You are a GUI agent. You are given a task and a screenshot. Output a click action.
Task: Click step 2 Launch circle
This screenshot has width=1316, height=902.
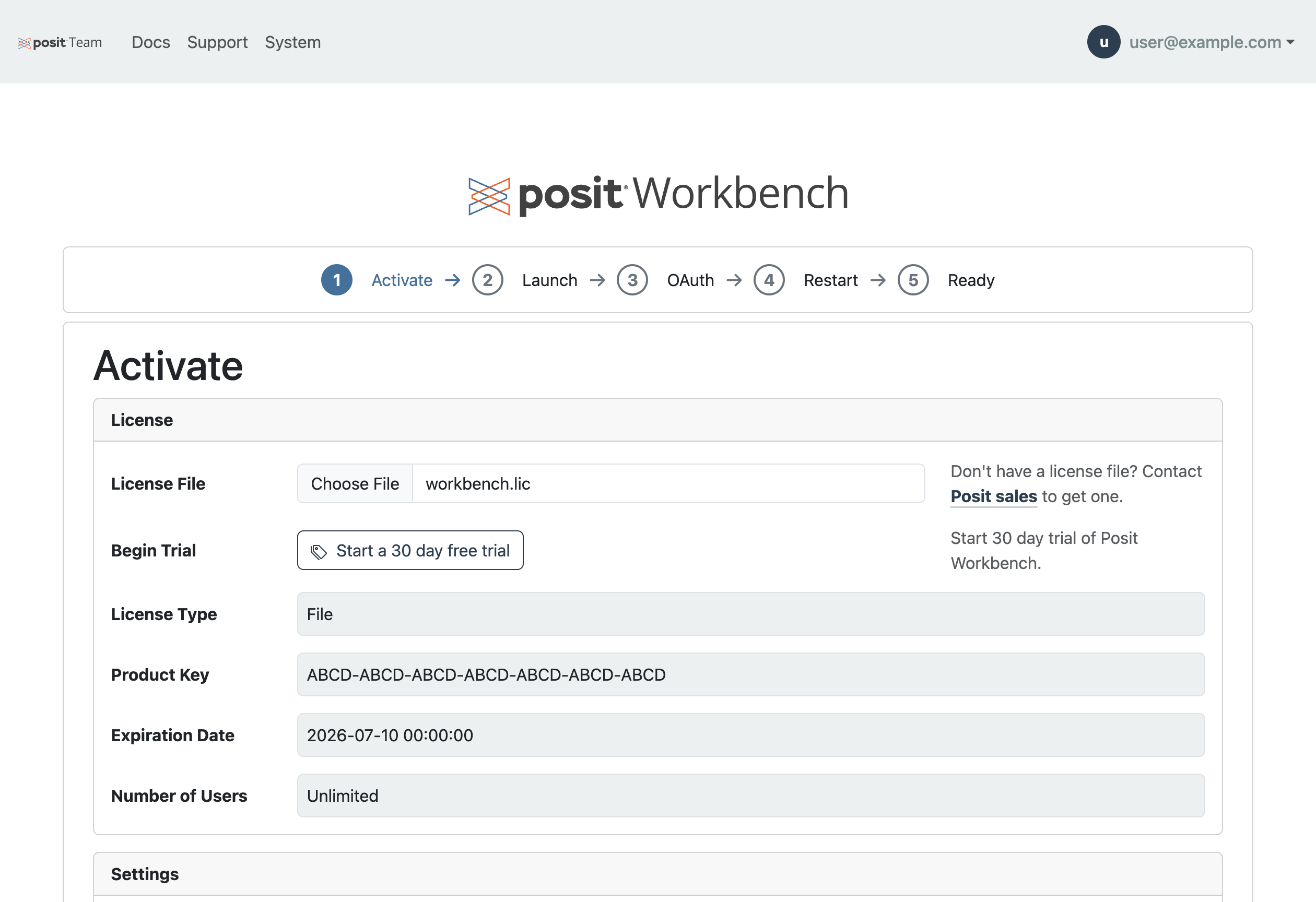point(488,280)
